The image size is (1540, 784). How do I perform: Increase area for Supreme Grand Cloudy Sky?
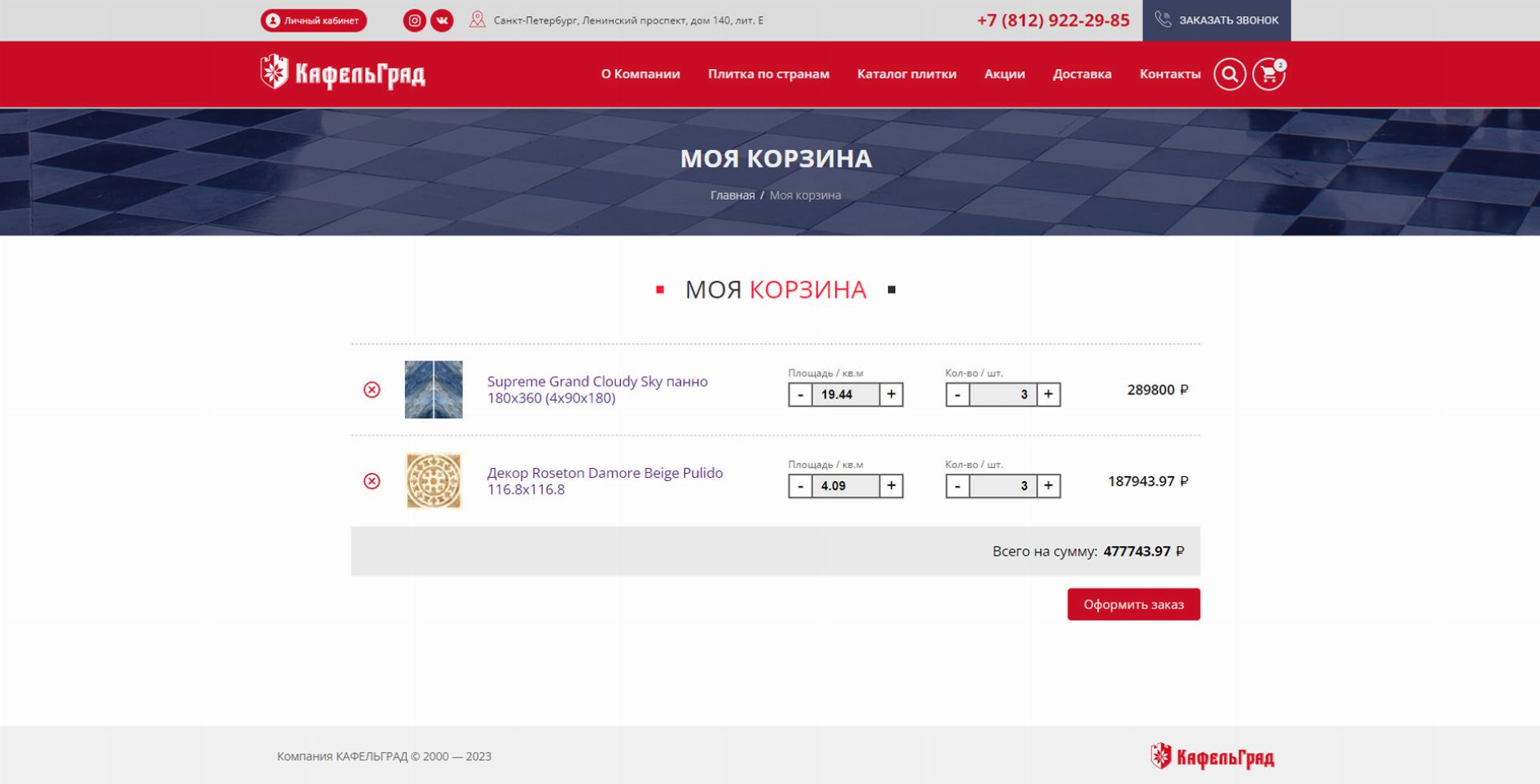pos(891,394)
